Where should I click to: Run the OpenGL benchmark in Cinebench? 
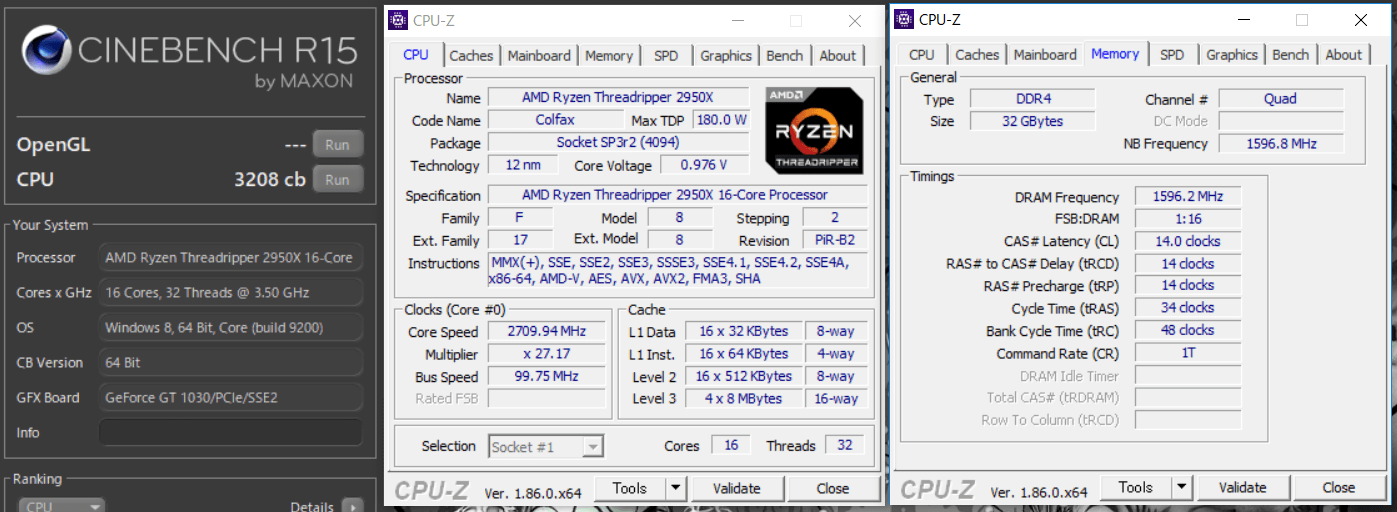337,144
